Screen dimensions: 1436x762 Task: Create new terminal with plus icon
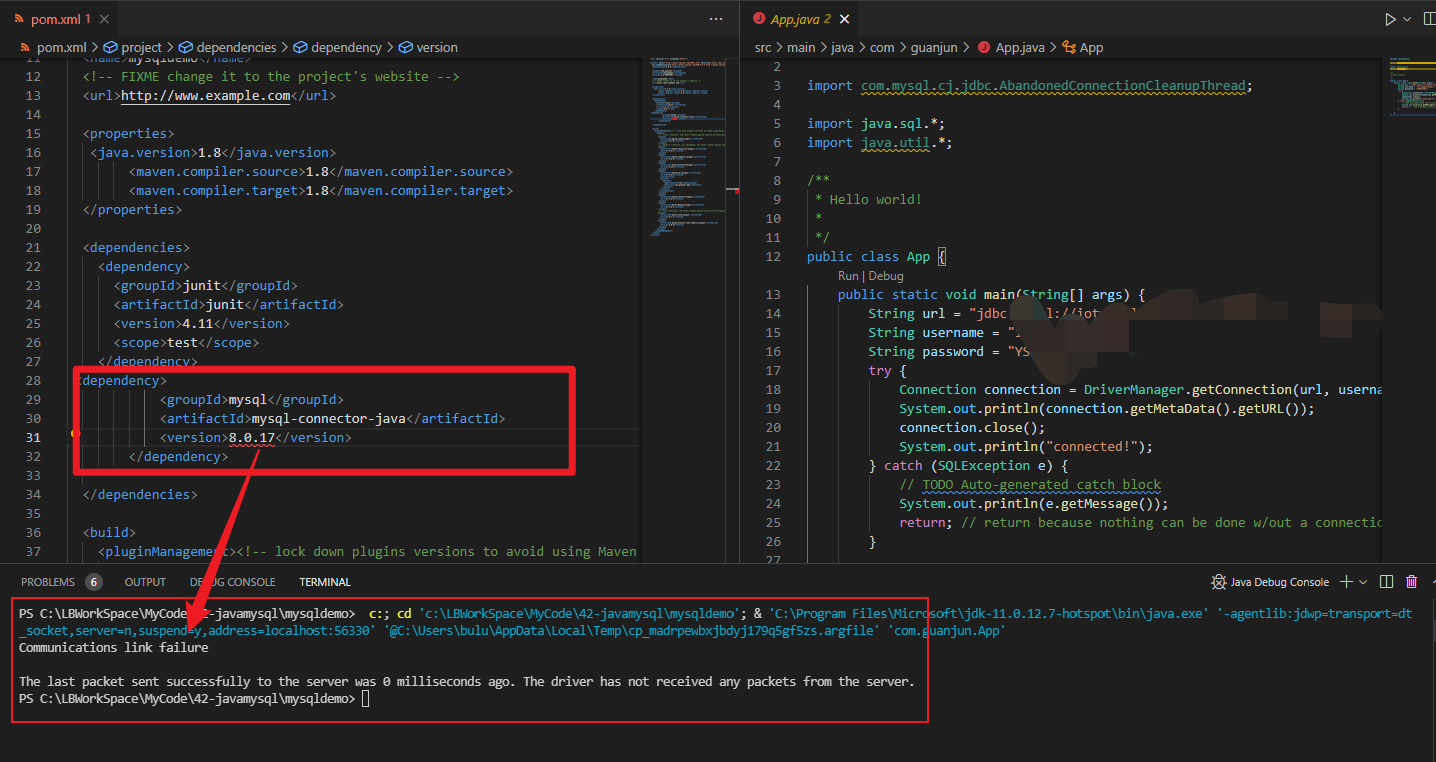click(1346, 582)
